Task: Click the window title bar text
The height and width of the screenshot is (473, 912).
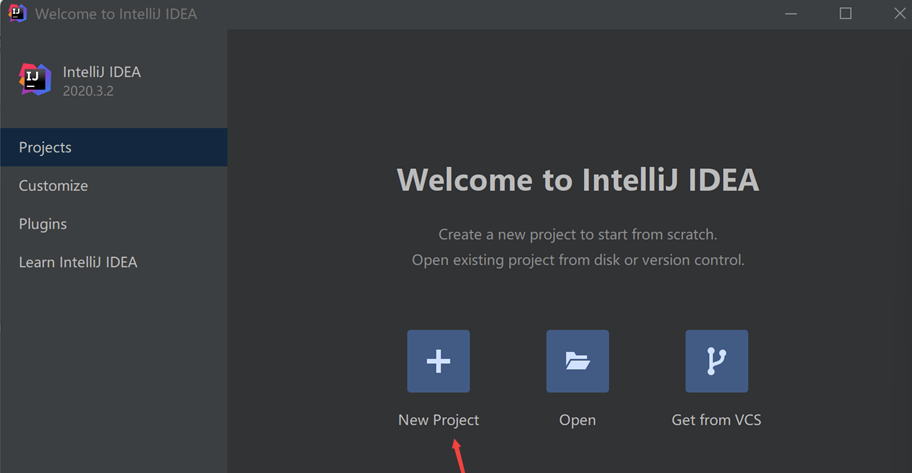Action: [116, 14]
